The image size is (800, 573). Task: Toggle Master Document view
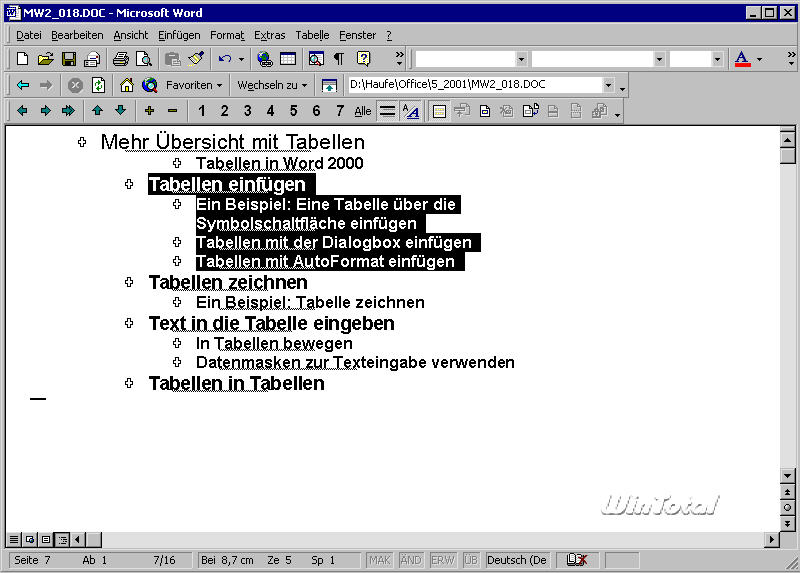pos(439,111)
